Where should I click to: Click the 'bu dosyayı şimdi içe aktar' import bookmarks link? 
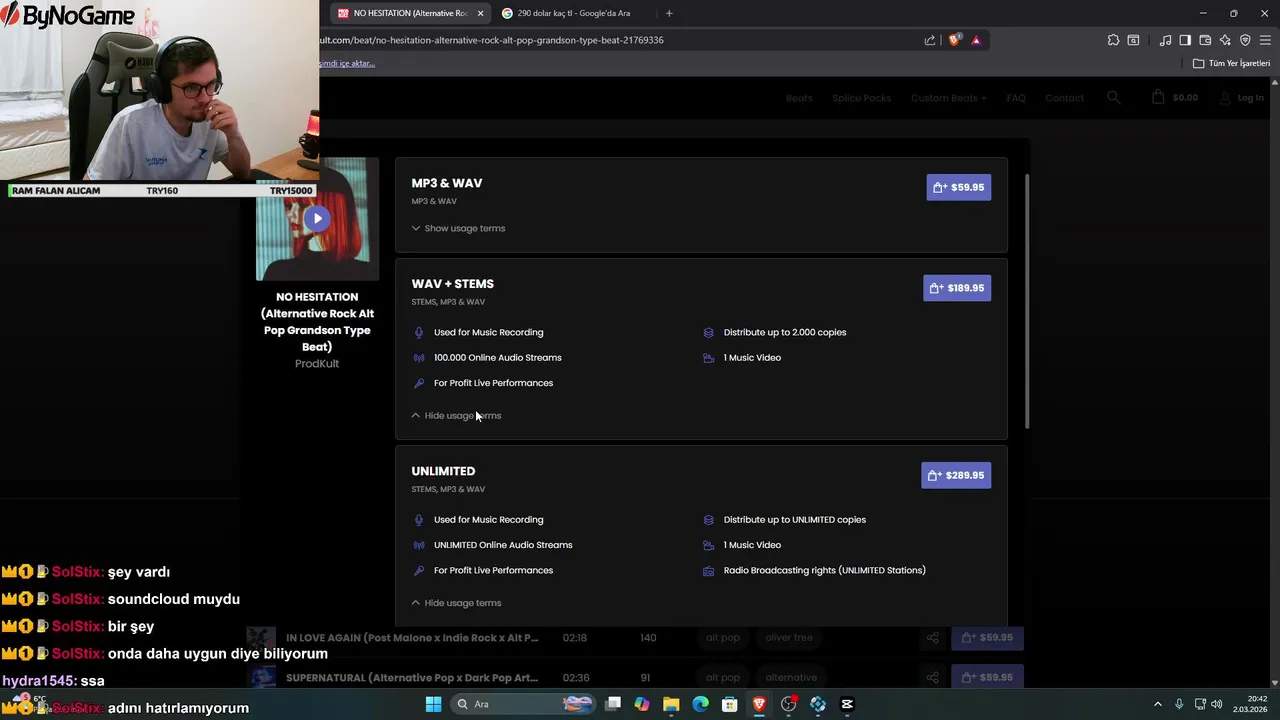pos(347,63)
